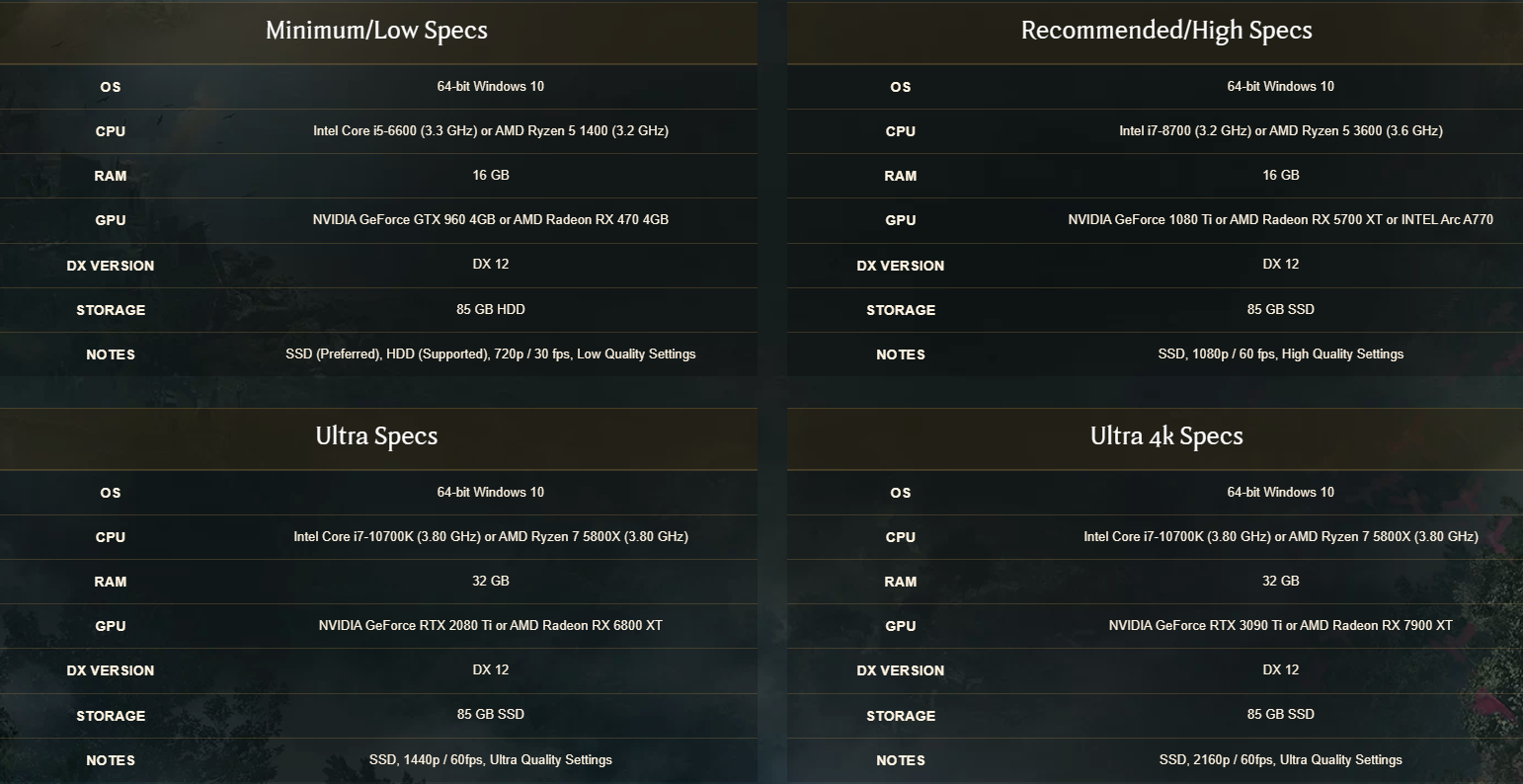This screenshot has height=784, width=1523.
Task: Click the Minimum/Low Specs heading
Action: click(376, 31)
